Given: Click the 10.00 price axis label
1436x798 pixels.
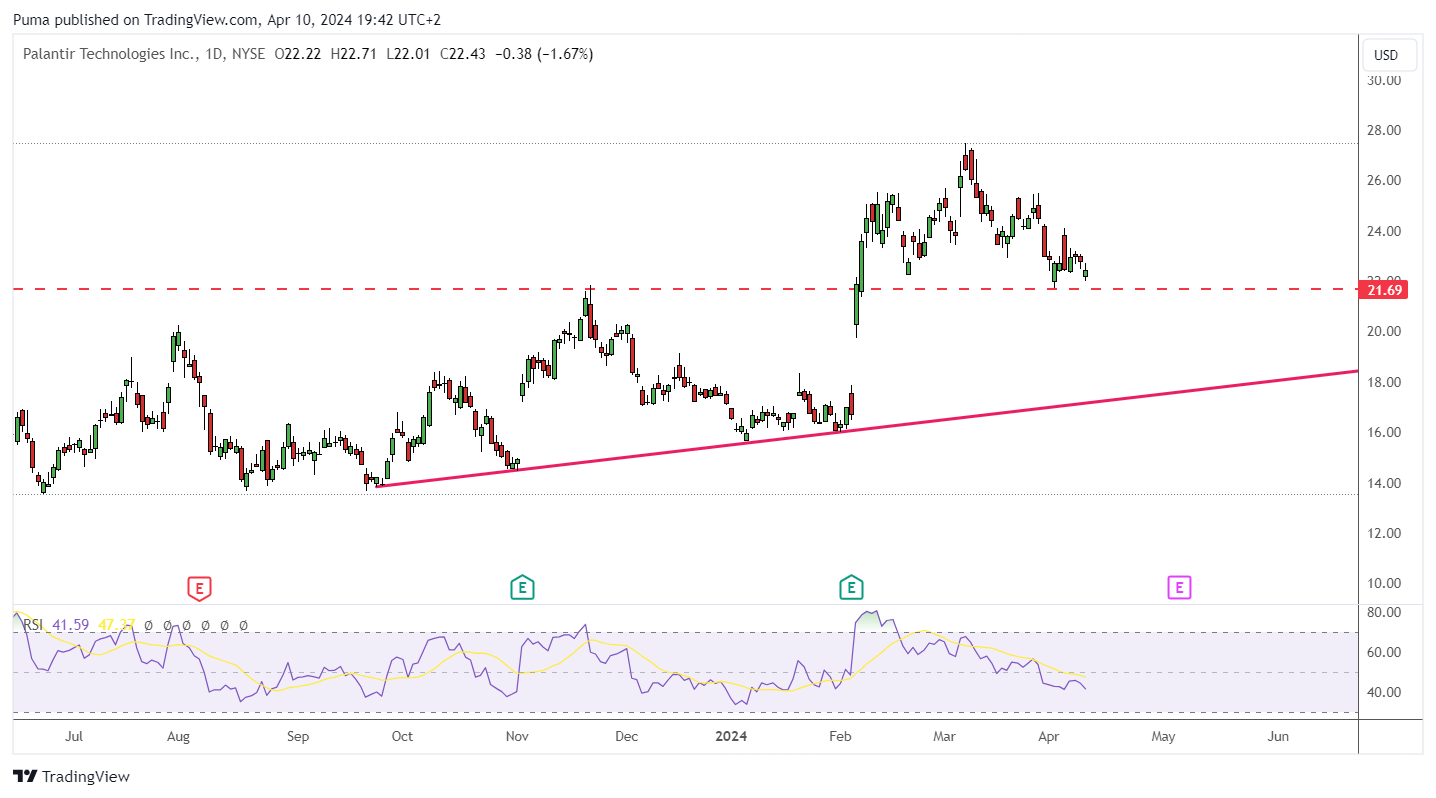Looking at the screenshot, I should click(1384, 584).
